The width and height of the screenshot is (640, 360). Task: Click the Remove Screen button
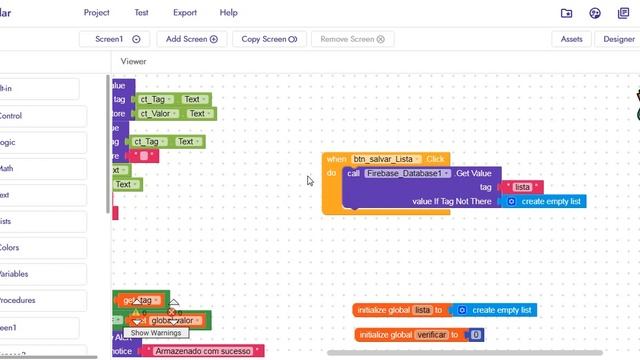coord(353,39)
